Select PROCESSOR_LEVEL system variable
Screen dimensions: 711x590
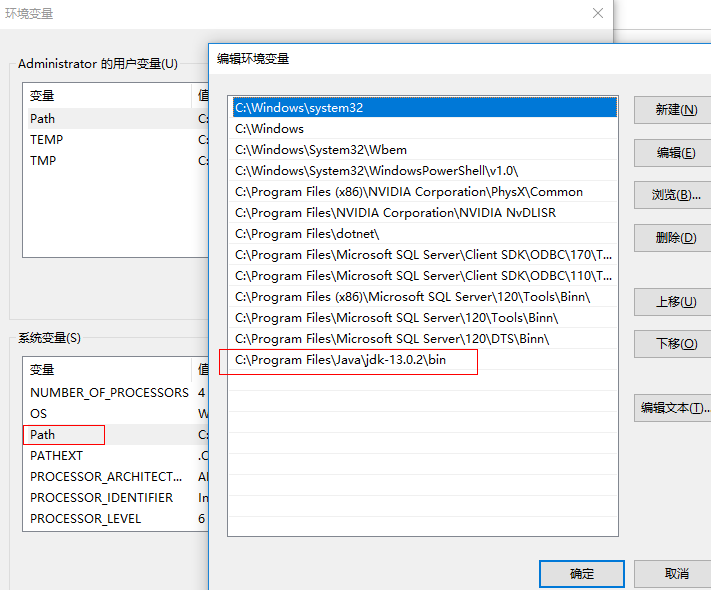pyautogui.click(x=117, y=518)
